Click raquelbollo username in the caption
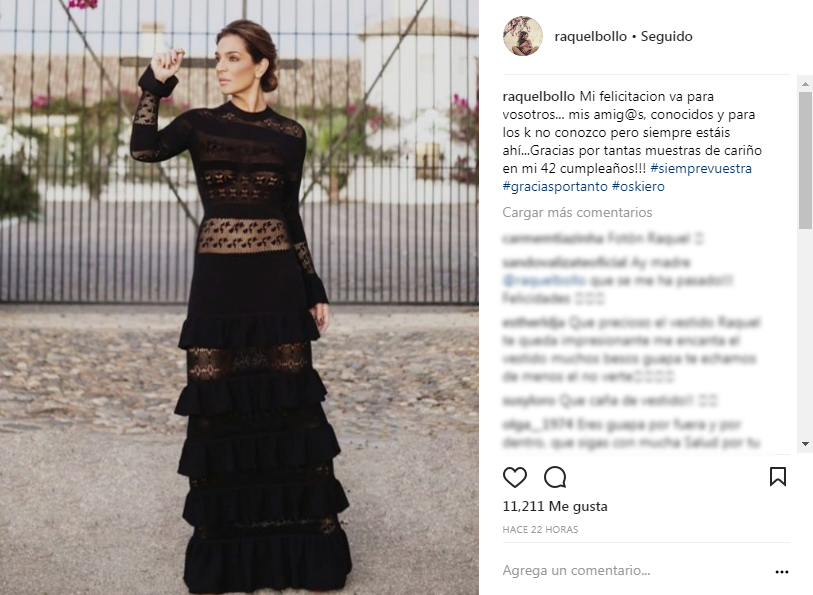This screenshot has width=813, height=595. pos(538,97)
